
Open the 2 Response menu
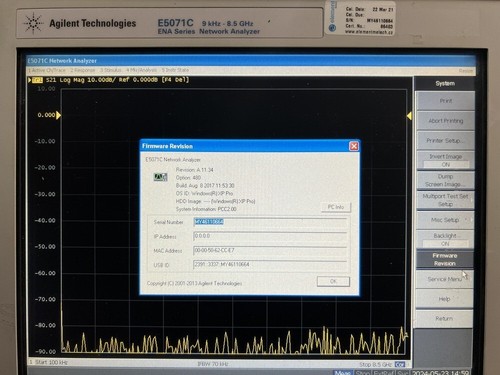(83, 70)
